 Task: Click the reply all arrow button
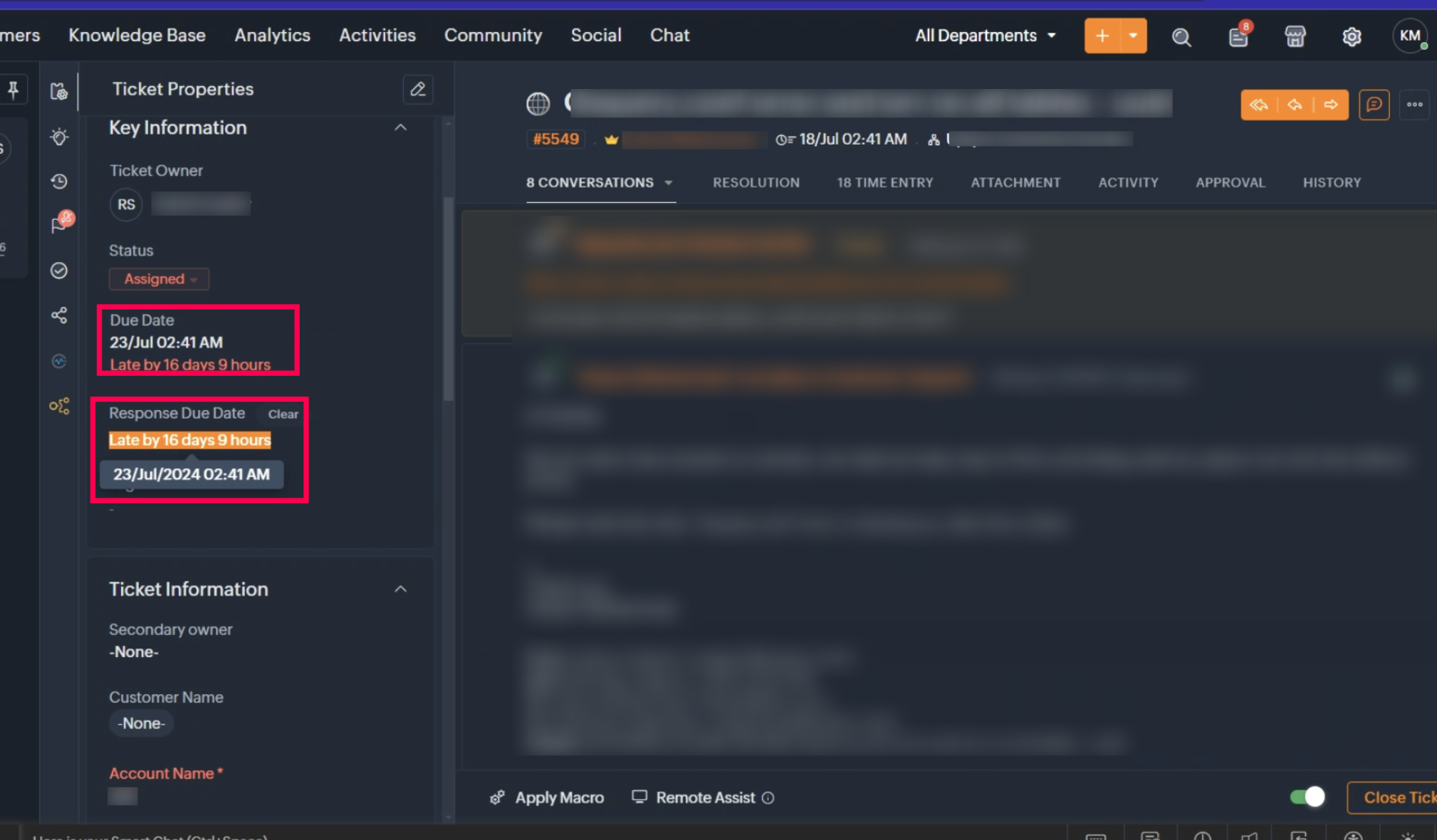pyautogui.click(x=1258, y=105)
